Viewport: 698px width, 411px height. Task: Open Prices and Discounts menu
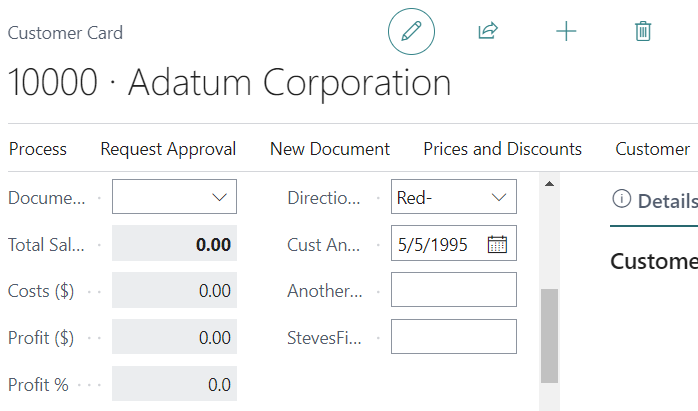502,149
